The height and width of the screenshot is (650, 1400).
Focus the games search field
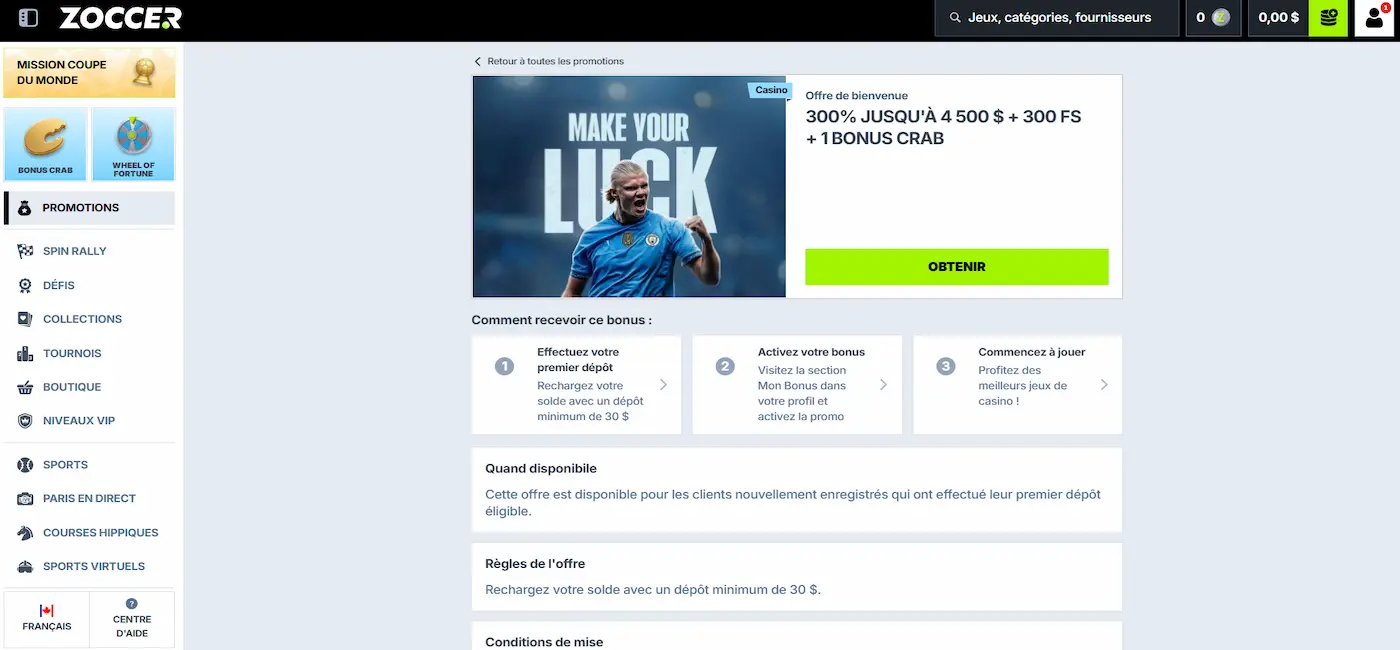point(1057,18)
